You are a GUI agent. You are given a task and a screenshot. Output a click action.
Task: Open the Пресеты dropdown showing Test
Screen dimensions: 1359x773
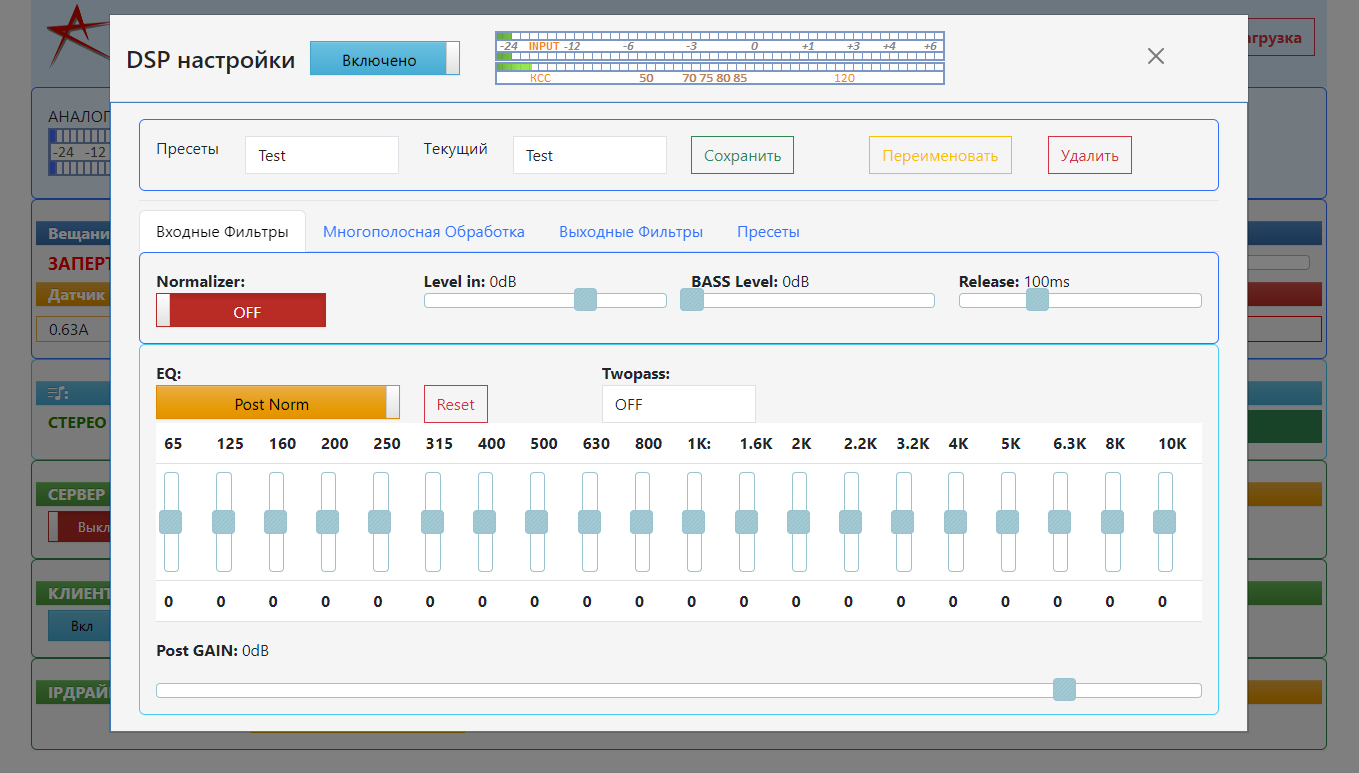click(321, 156)
